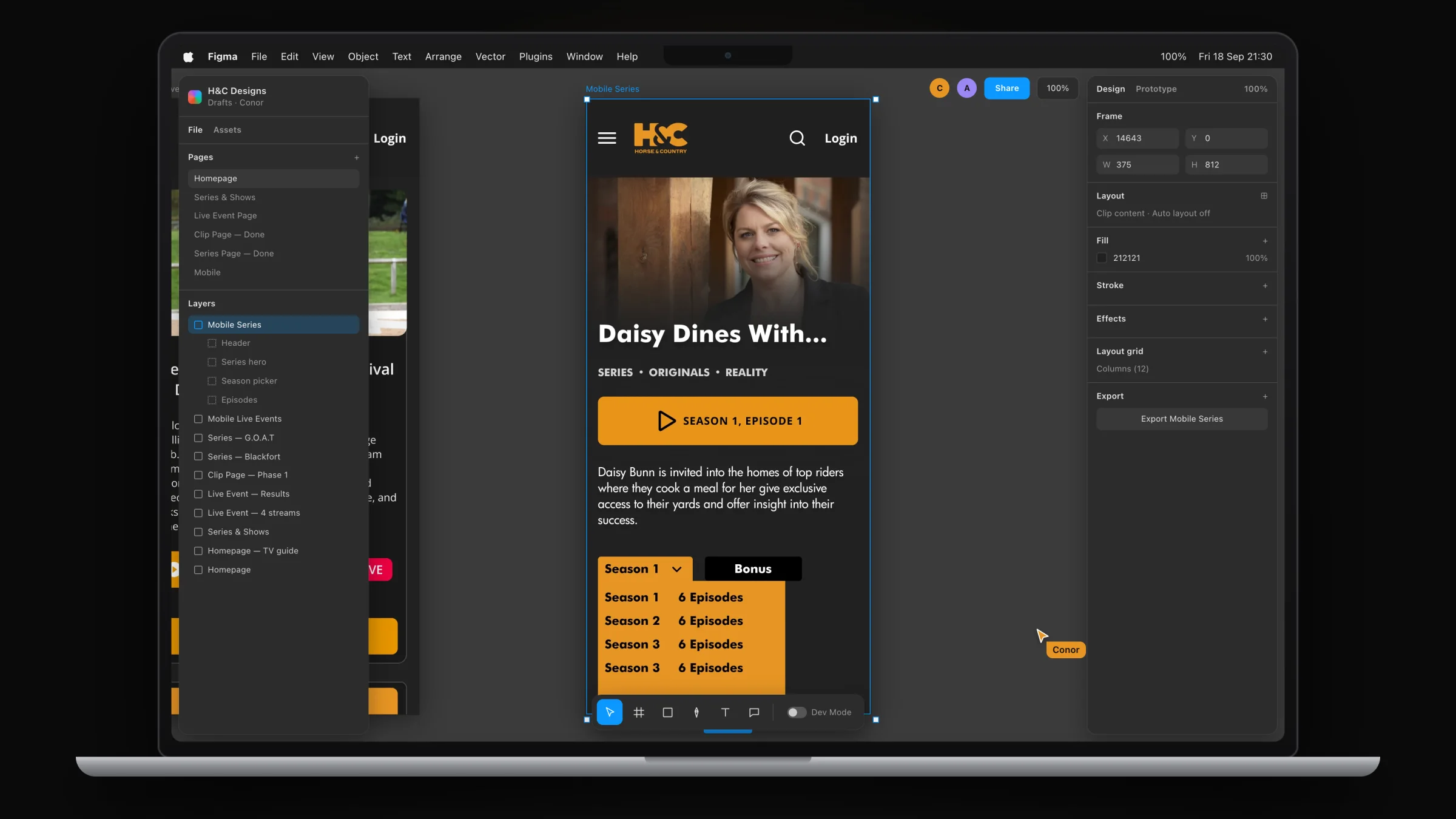This screenshot has height=819, width=1456.
Task: Click the orange C user avatar
Action: tap(939, 88)
